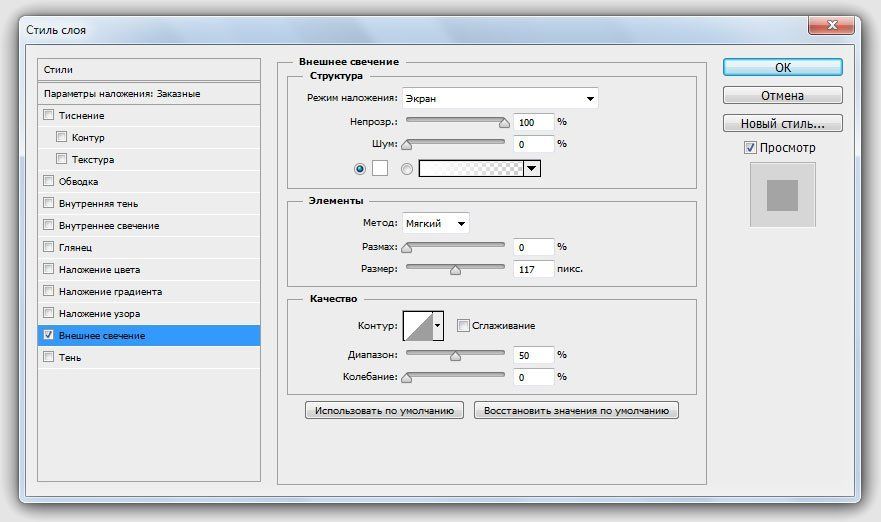Select the Тиснение style row label
Image resolution: width=881 pixels, height=522 pixels.
(x=81, y=116)
